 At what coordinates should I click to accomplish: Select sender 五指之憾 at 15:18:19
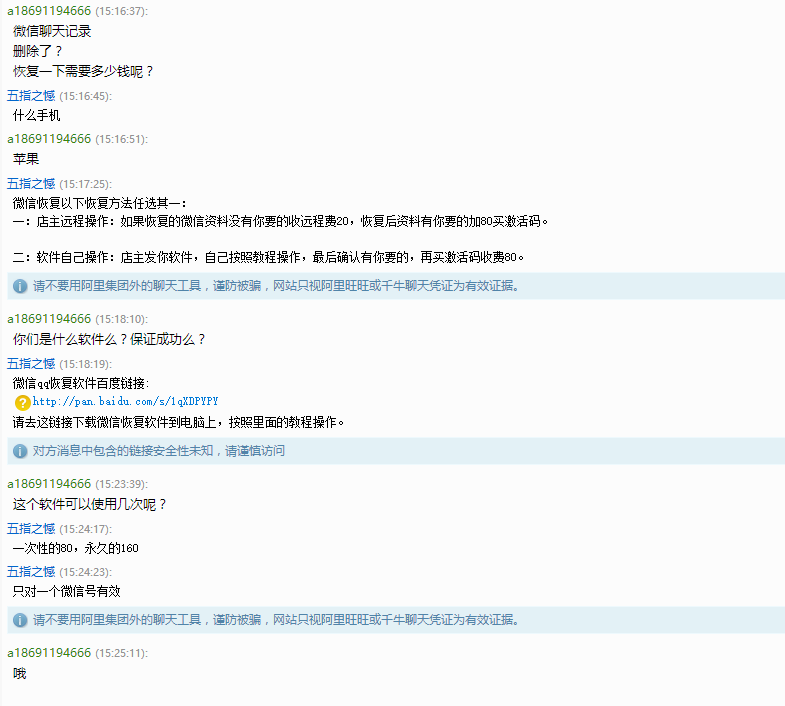point(31,363)
